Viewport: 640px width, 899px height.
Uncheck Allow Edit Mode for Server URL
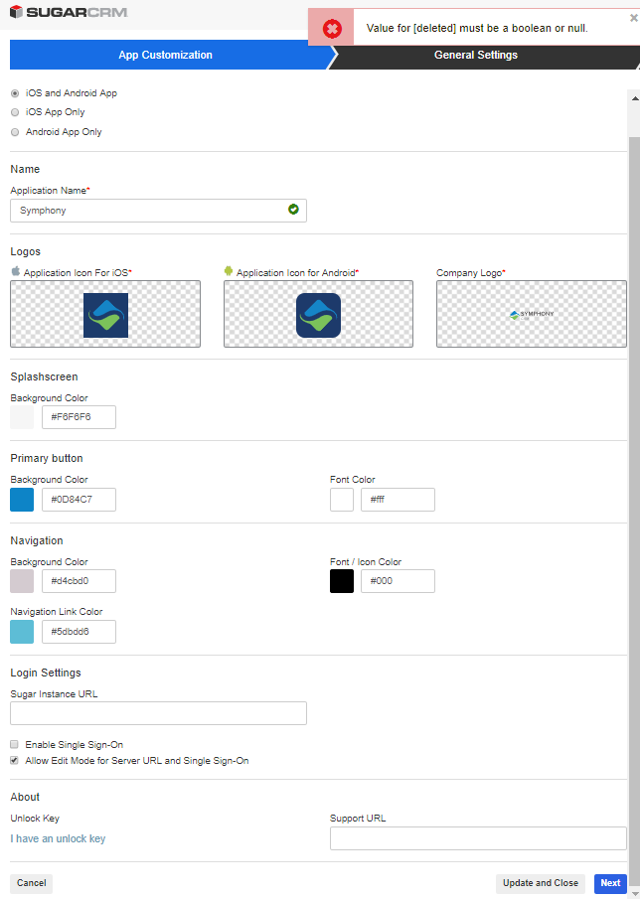coord(15,761)
